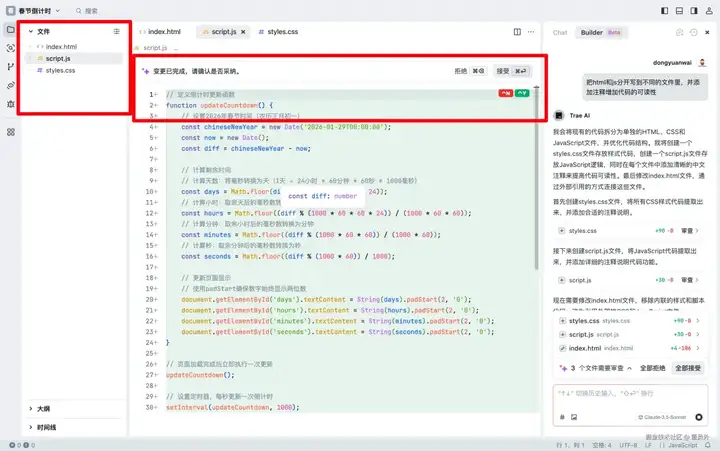Click the top search box
This screenshot has width=720, height=451.
[87, 11]
